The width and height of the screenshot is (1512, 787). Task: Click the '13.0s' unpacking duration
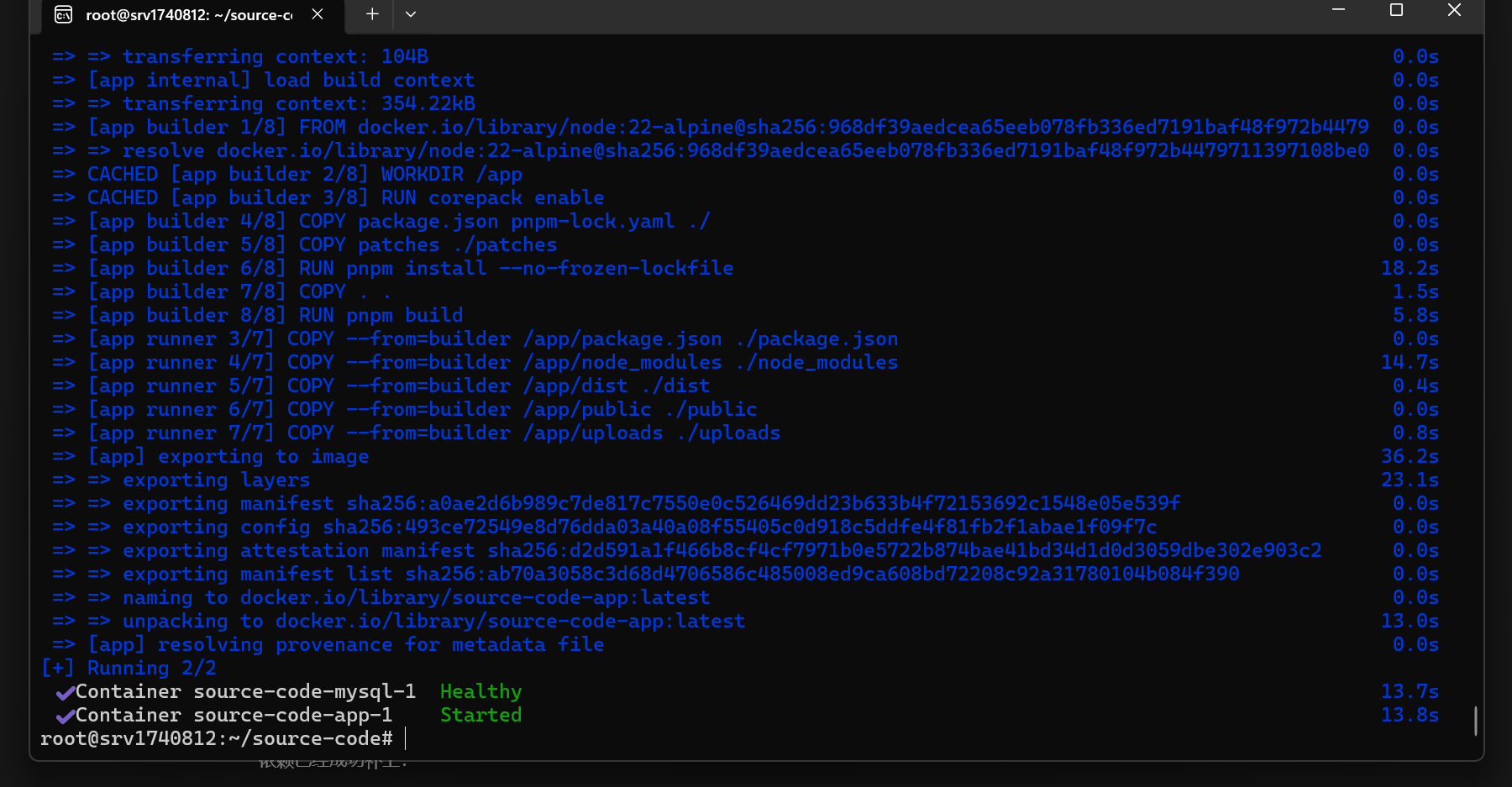tap(1410, 622)
